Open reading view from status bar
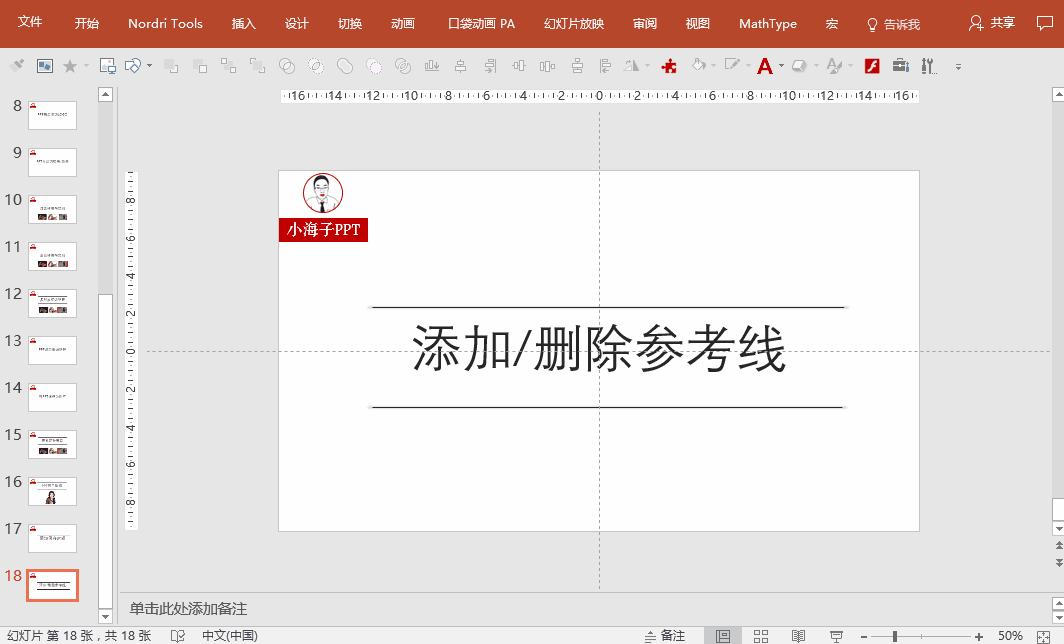The height and width of the screenshot is (644, 1064). (798, 636)
